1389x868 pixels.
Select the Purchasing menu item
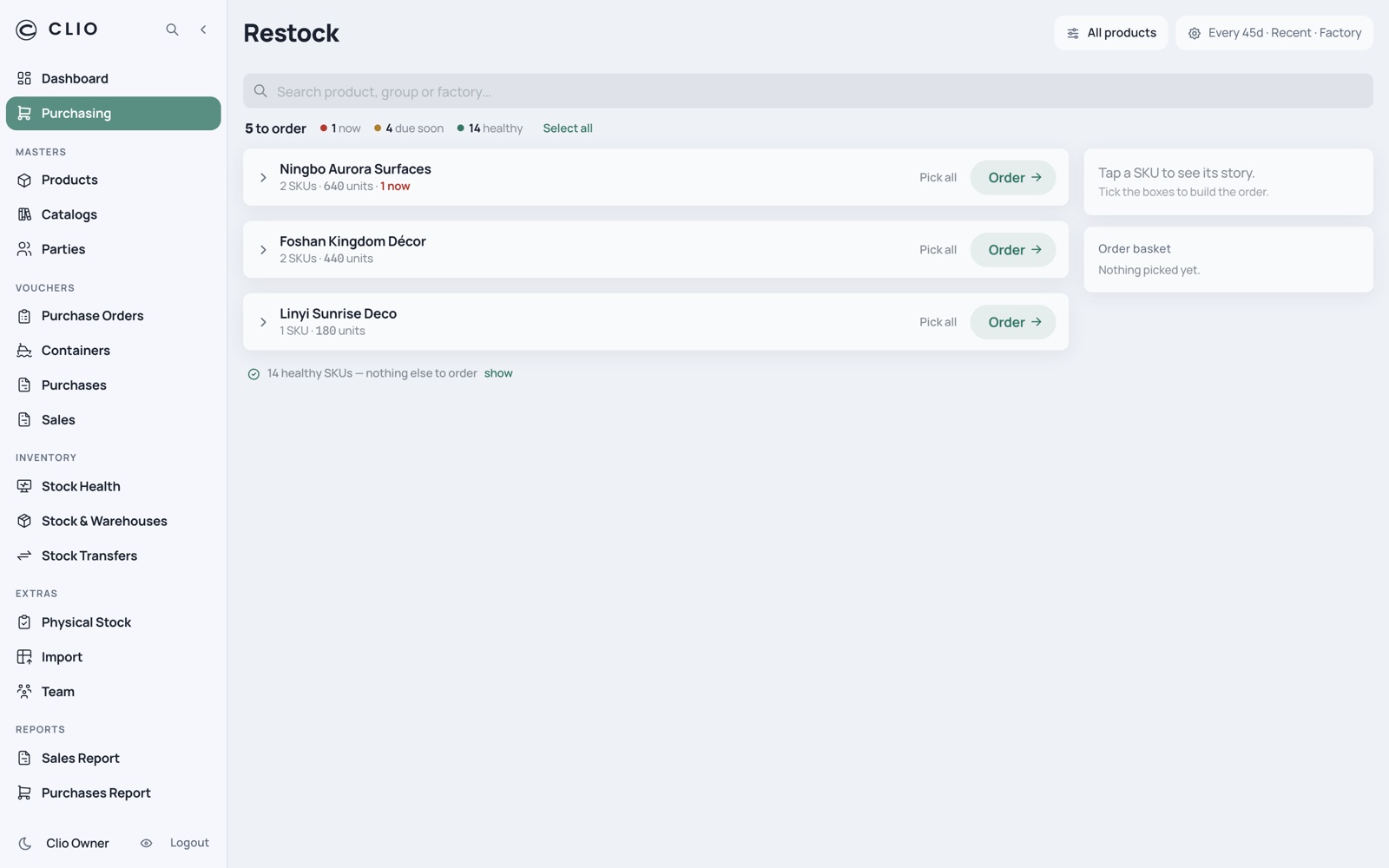pyautogui.click(x=113, y=113)
